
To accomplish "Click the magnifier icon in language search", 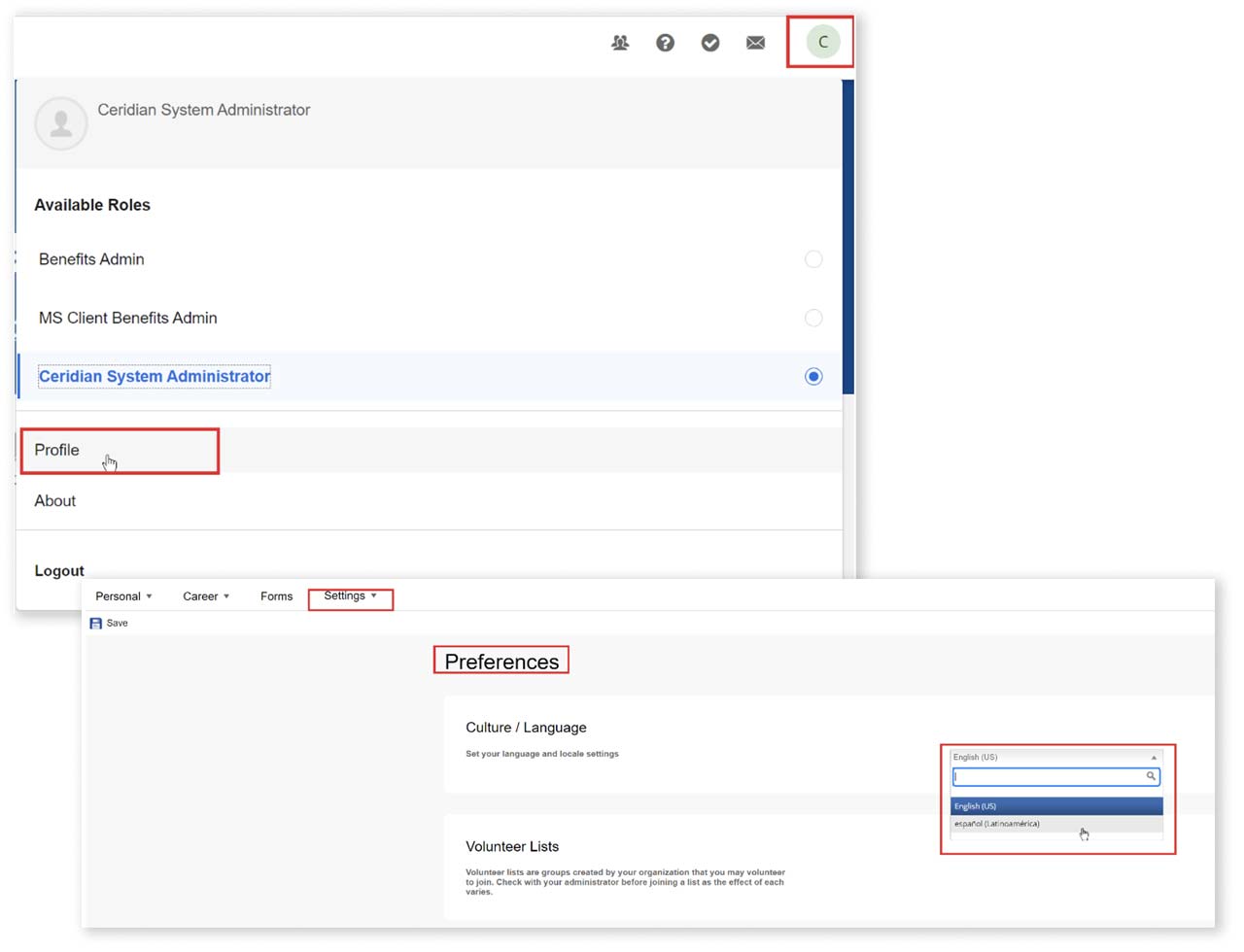I will coord(1151,776).
